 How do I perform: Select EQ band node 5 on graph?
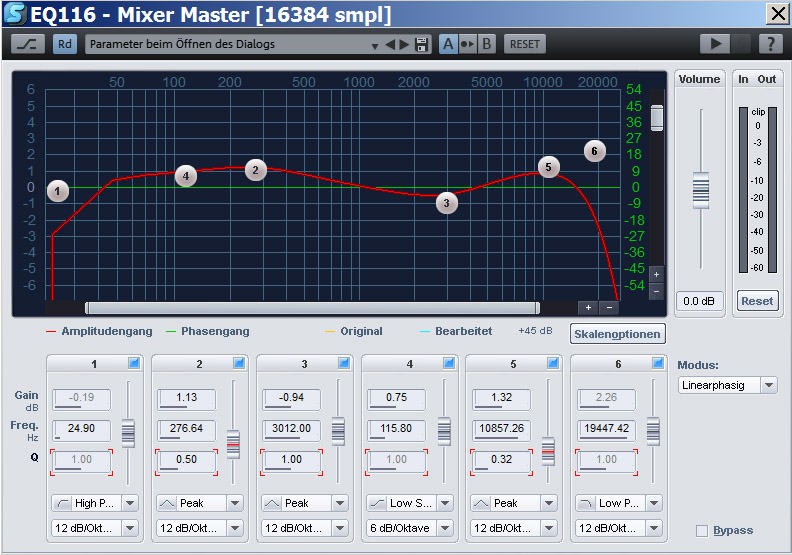click(549, 167)
